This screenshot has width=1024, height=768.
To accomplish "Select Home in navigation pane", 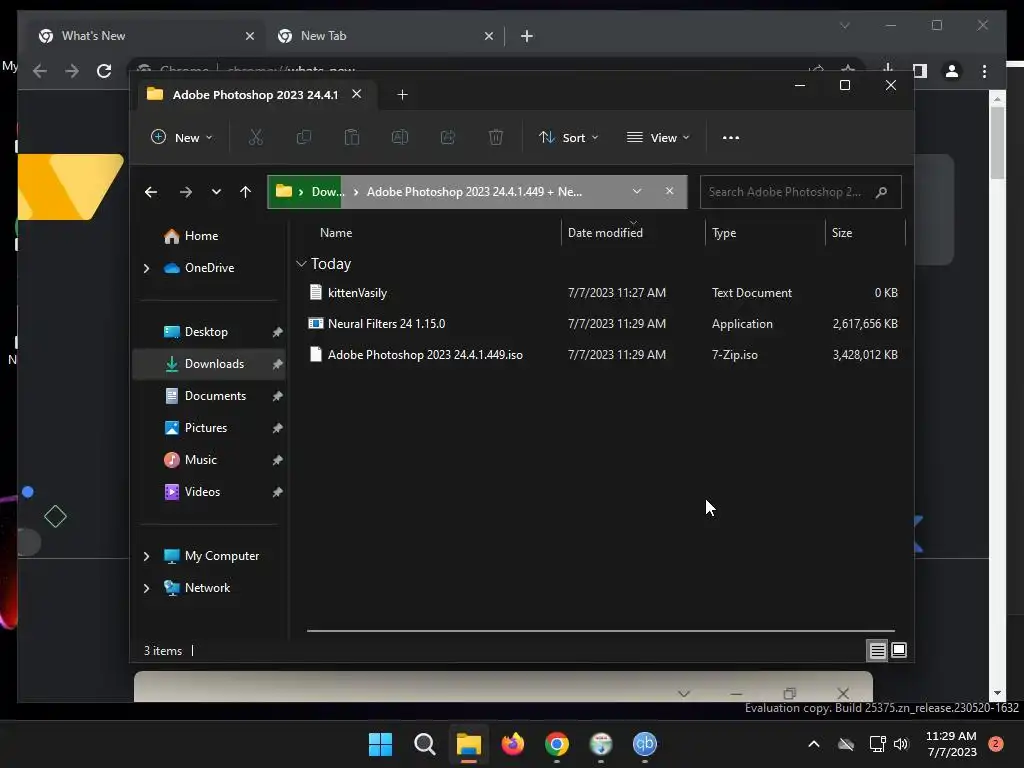I will click(200, 236).
